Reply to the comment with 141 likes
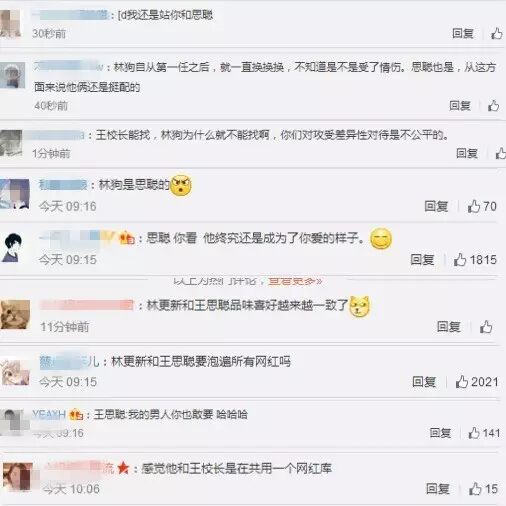 (440, 433)
